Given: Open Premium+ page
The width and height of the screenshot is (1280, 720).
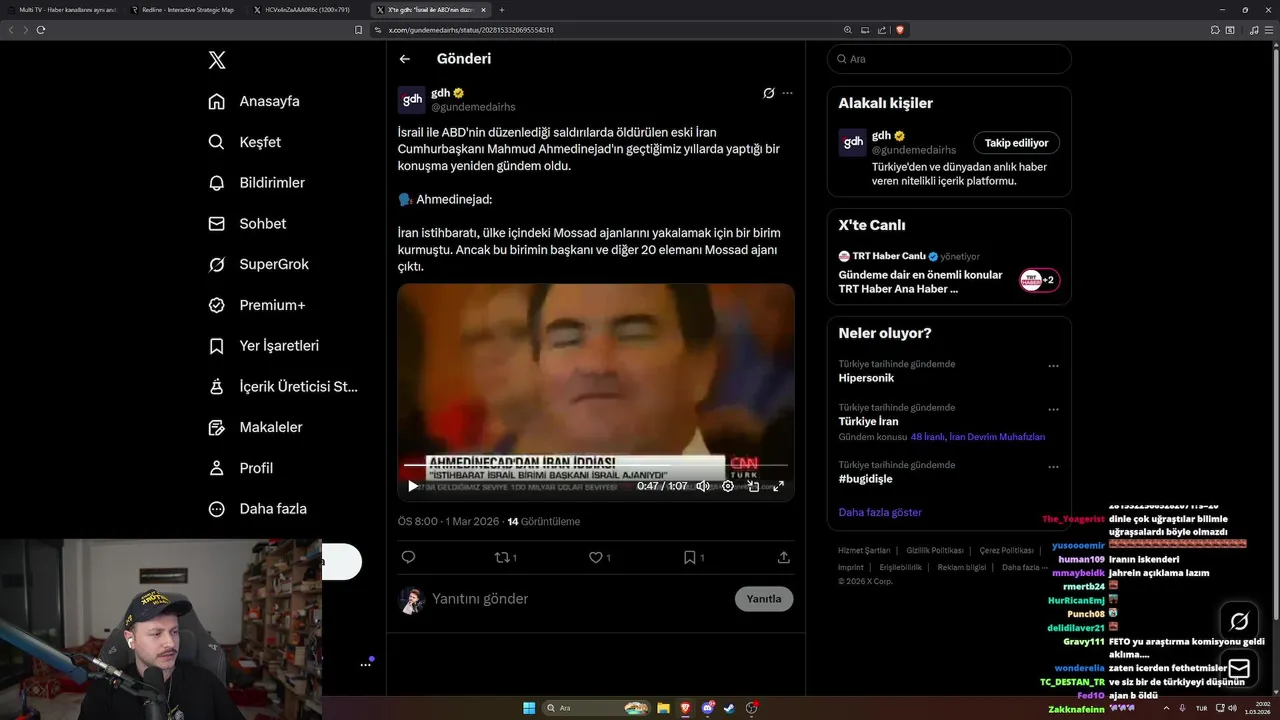Looking at the screenshot, I should (x=256, y=305).
